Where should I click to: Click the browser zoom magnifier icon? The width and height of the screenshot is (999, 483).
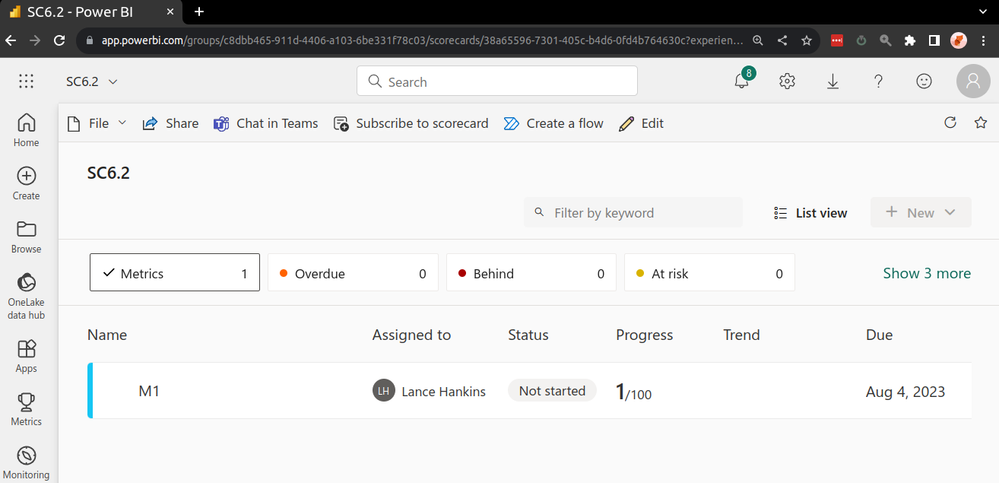[758, 40]
